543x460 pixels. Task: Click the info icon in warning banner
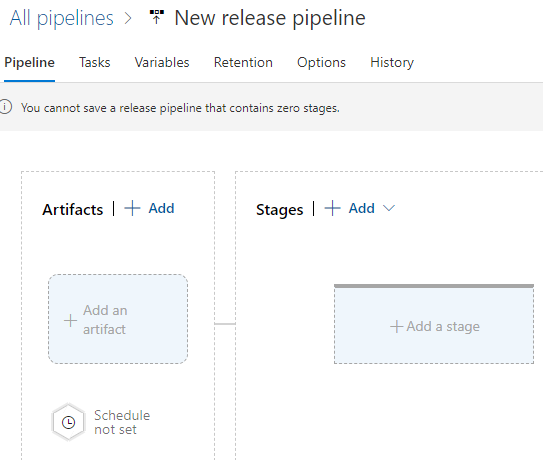click(x=5, y=107)
